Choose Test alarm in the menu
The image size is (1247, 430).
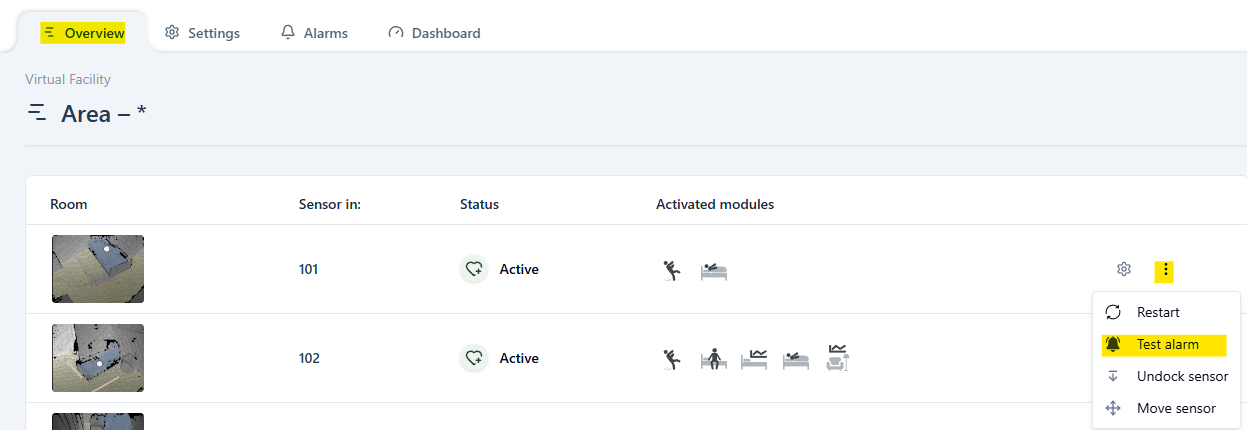click(1166, 344)
